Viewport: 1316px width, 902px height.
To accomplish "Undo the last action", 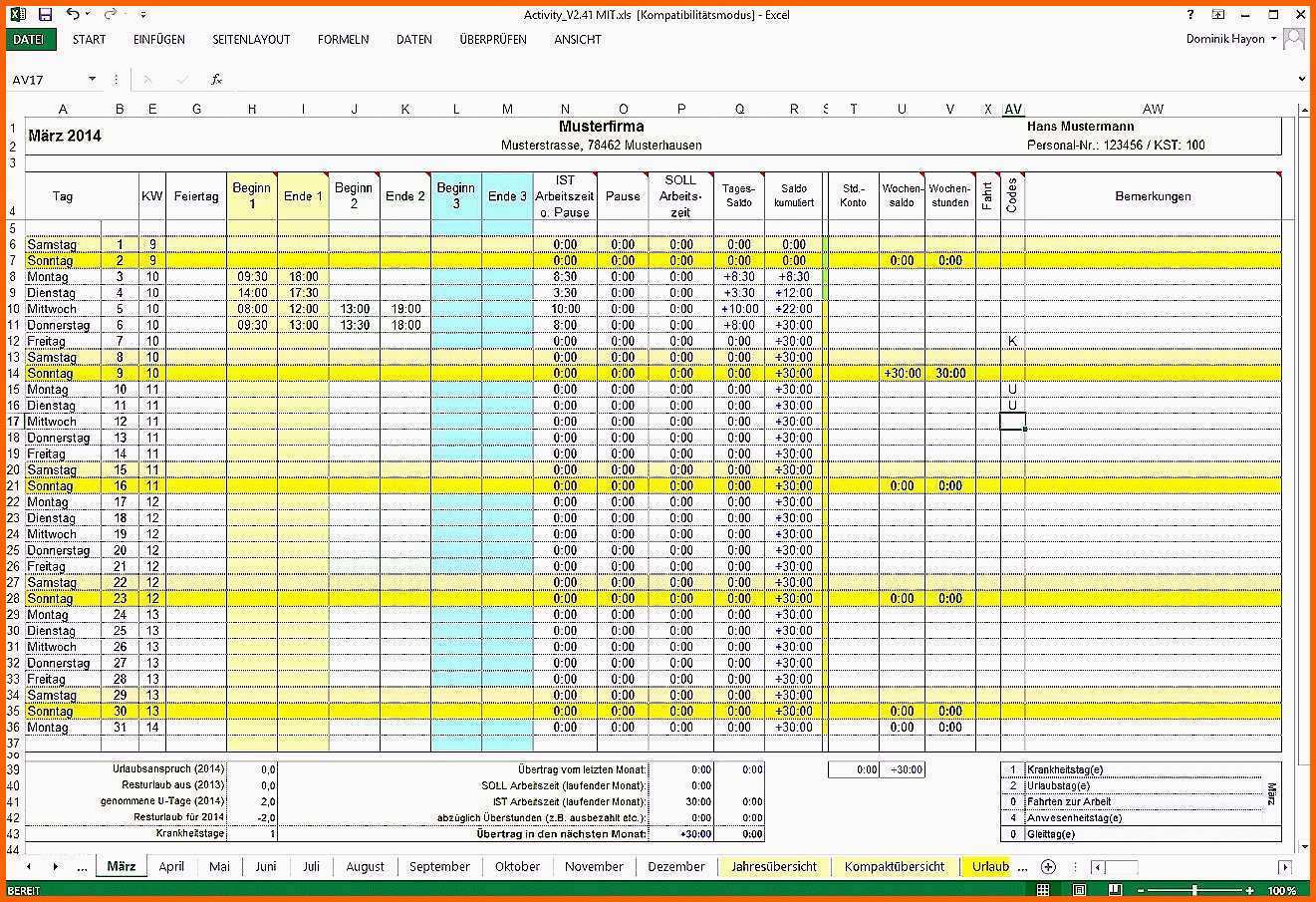I will (x=72, y=15).
